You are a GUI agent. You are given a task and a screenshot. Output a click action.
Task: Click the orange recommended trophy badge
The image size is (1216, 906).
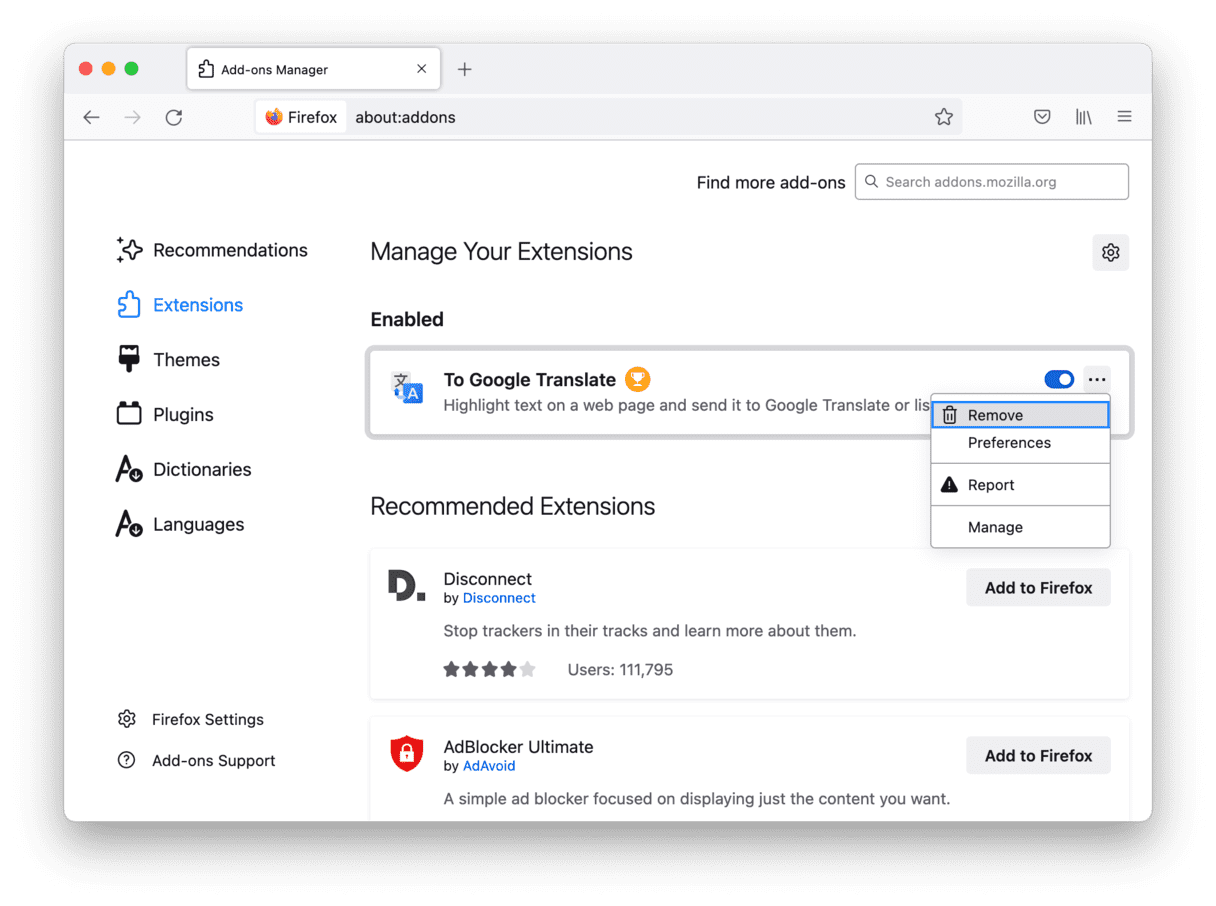pyautogui.click(x=638, y=379)
